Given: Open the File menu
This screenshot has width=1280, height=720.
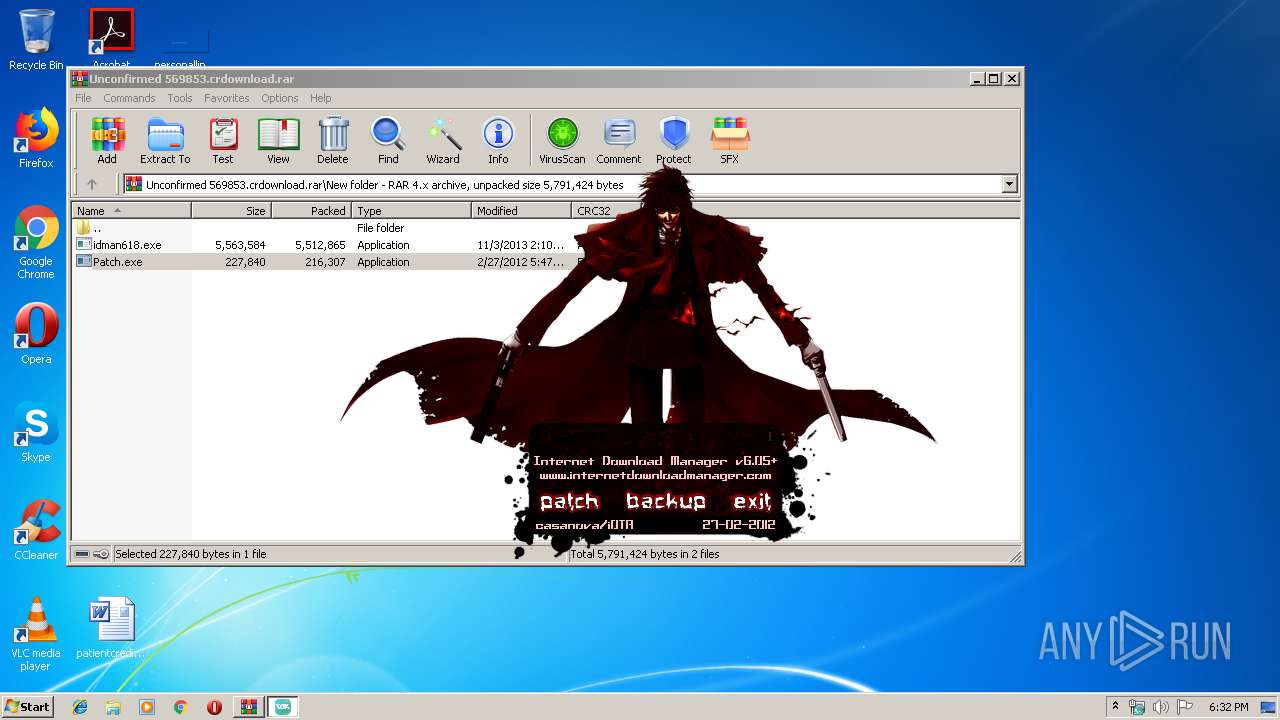Looking at the screenshot, I should click(83, 98).
